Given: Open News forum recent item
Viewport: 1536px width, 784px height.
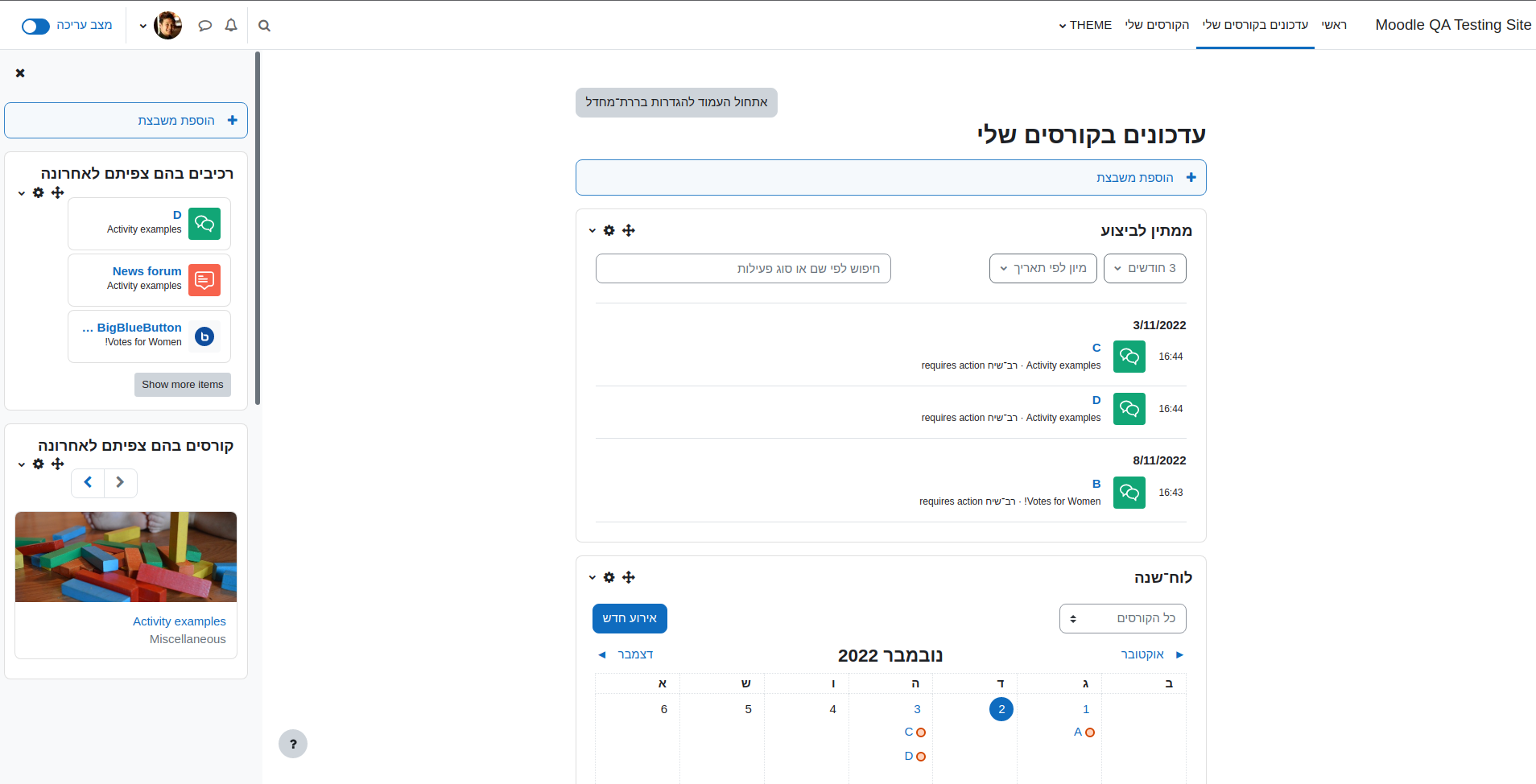Looking at the screenshot, I should pyautogui.click(x=147, y=271).
